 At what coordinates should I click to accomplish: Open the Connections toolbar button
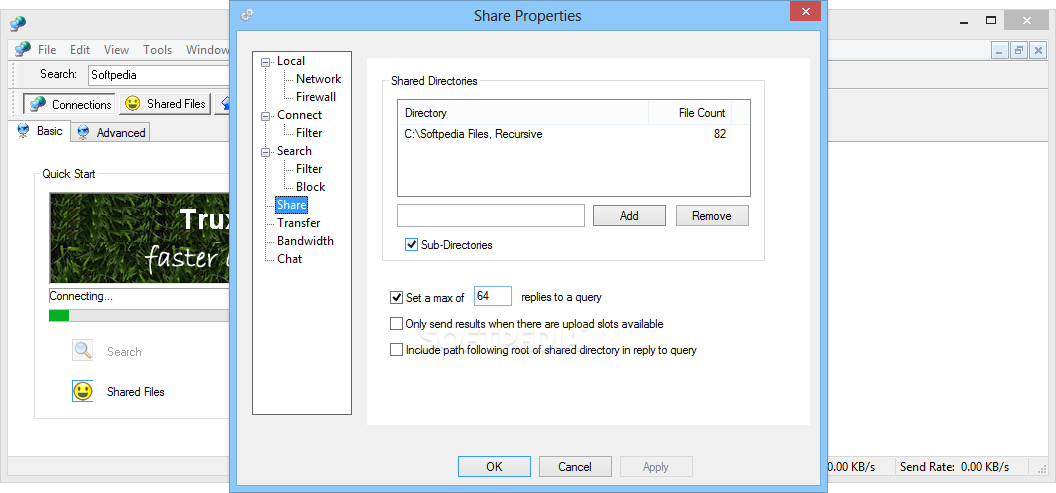pos(71,104)
